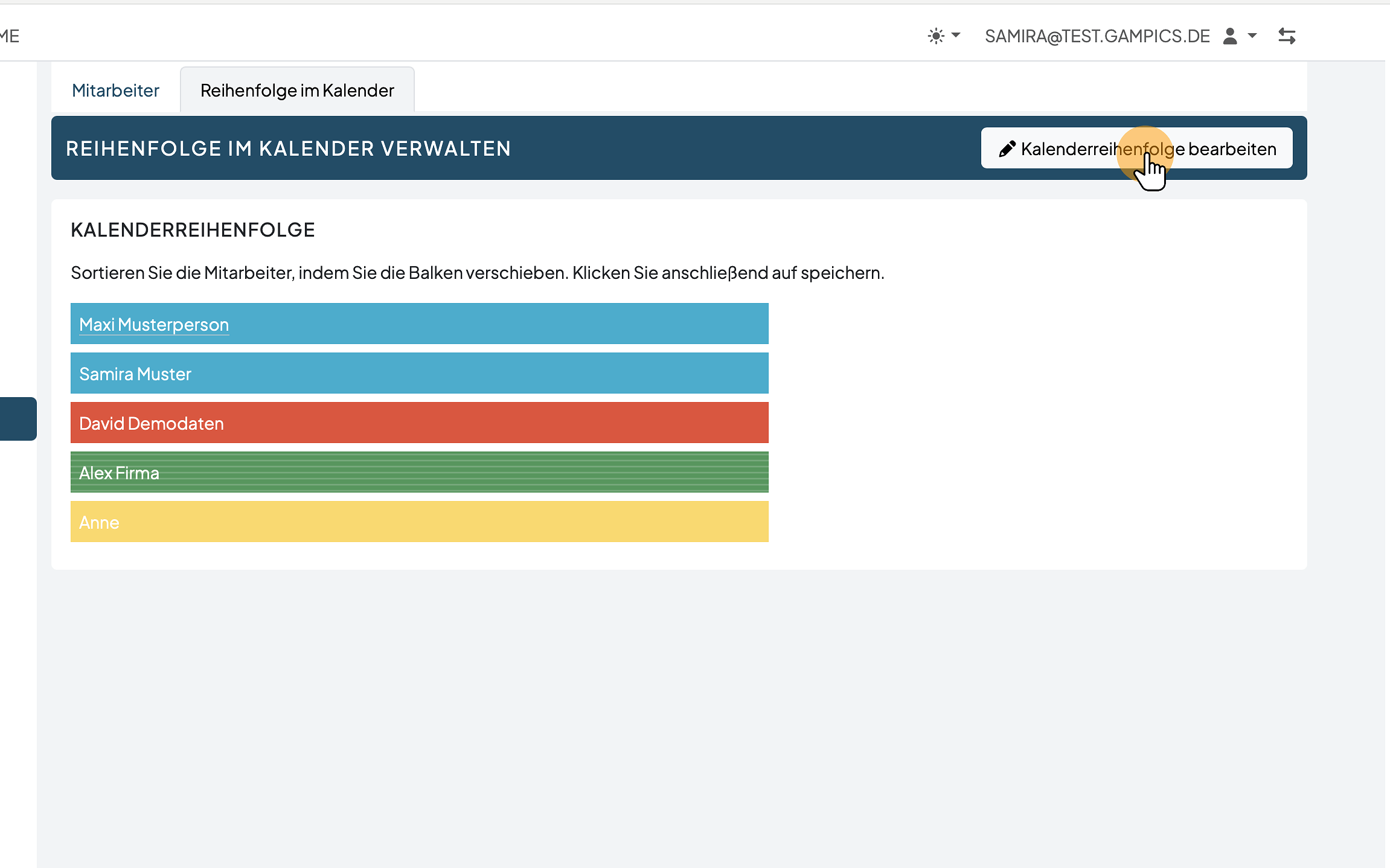Open the user profile person icon
Viewport: 1390px width, 868px height.
coord(1230,36)
